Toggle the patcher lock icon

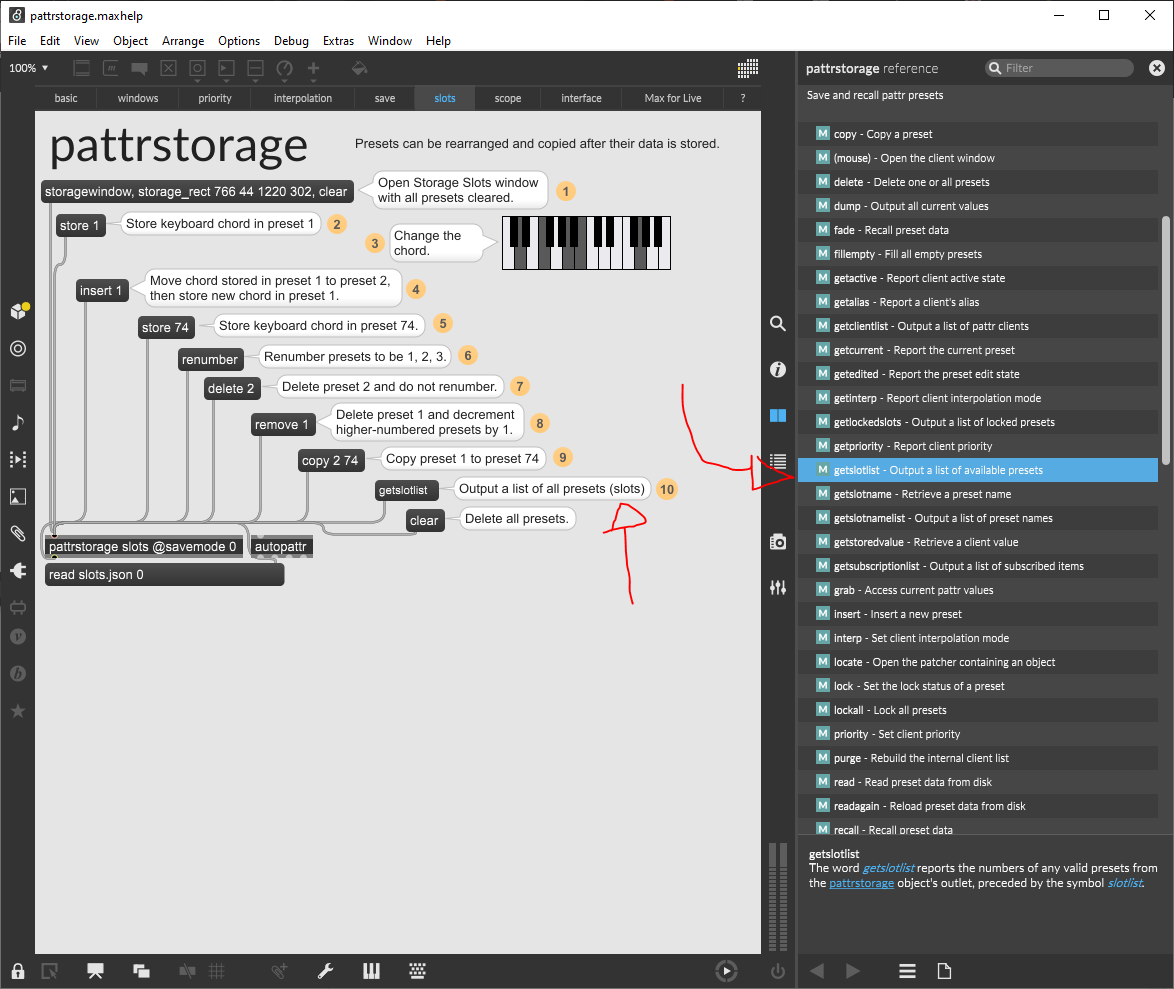pyautogui.click(x=18, y=971)
